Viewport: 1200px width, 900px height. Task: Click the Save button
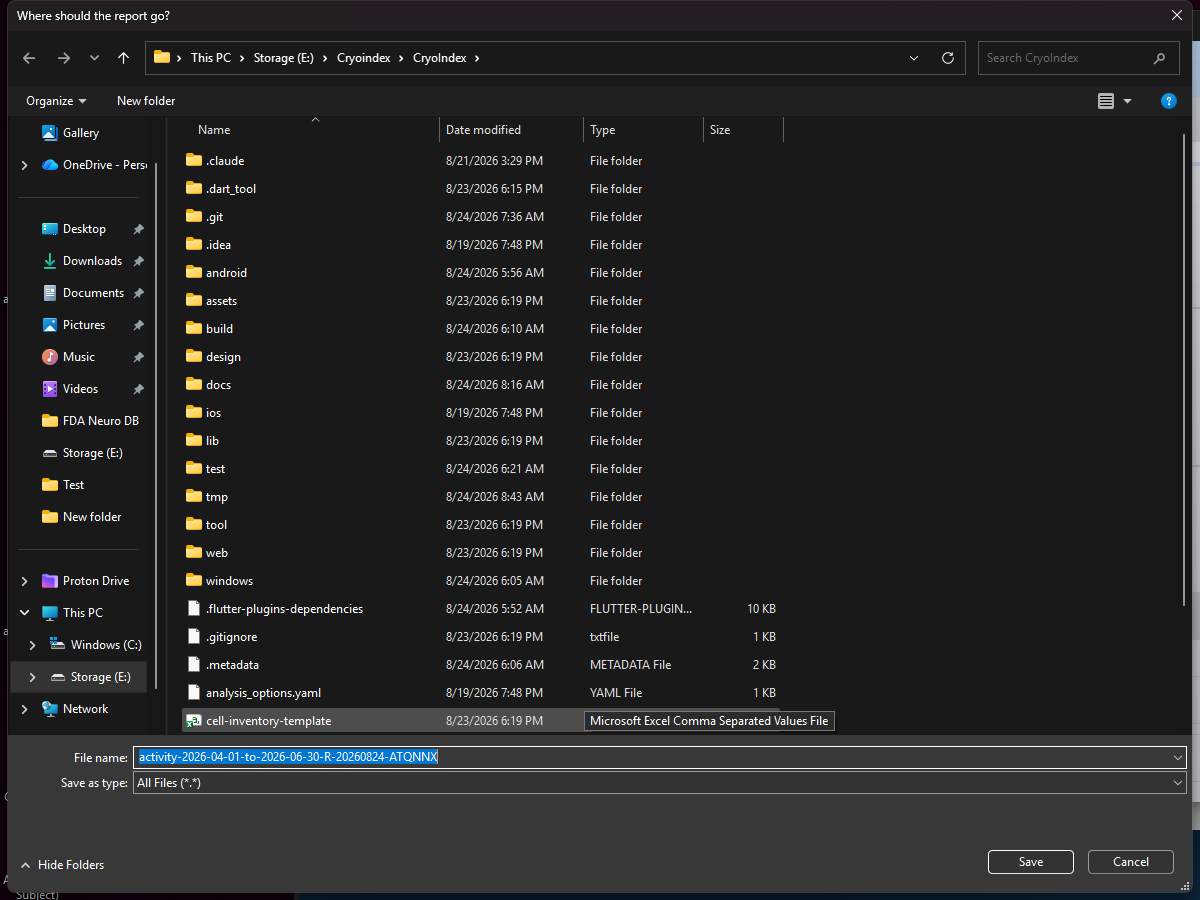pos(1031,862)
